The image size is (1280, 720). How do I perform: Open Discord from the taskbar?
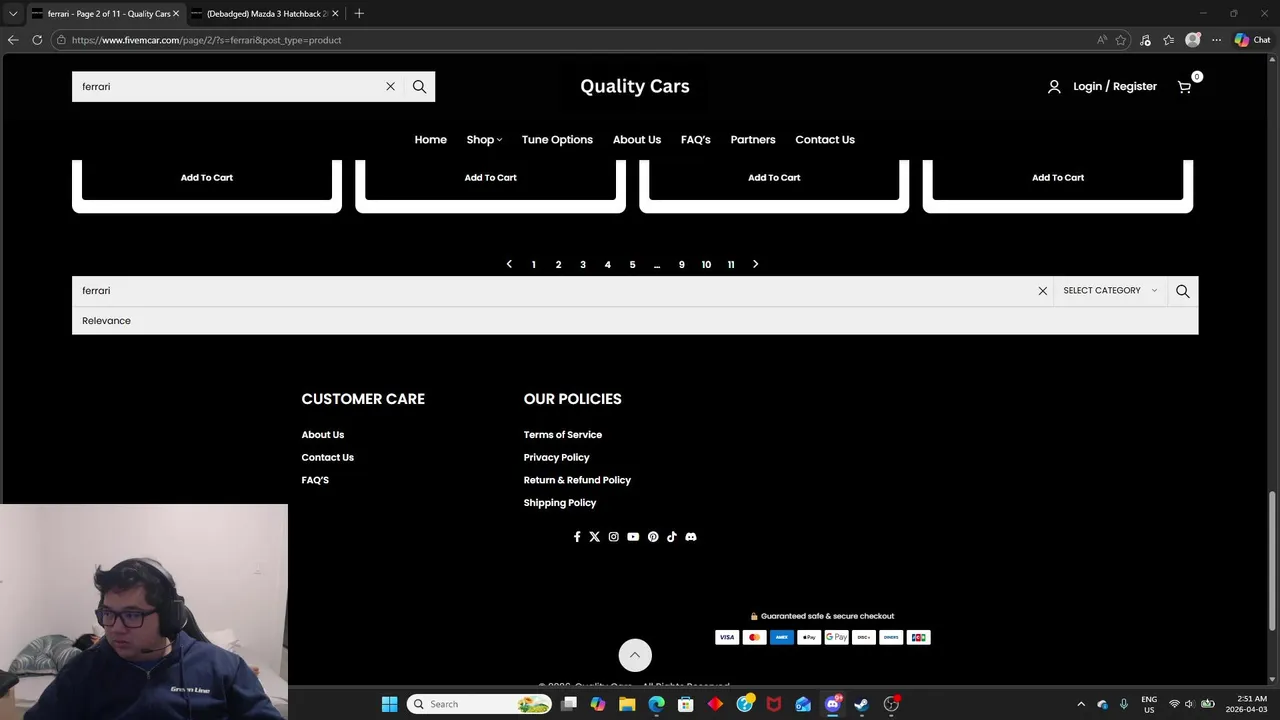[x=832, y=704]
